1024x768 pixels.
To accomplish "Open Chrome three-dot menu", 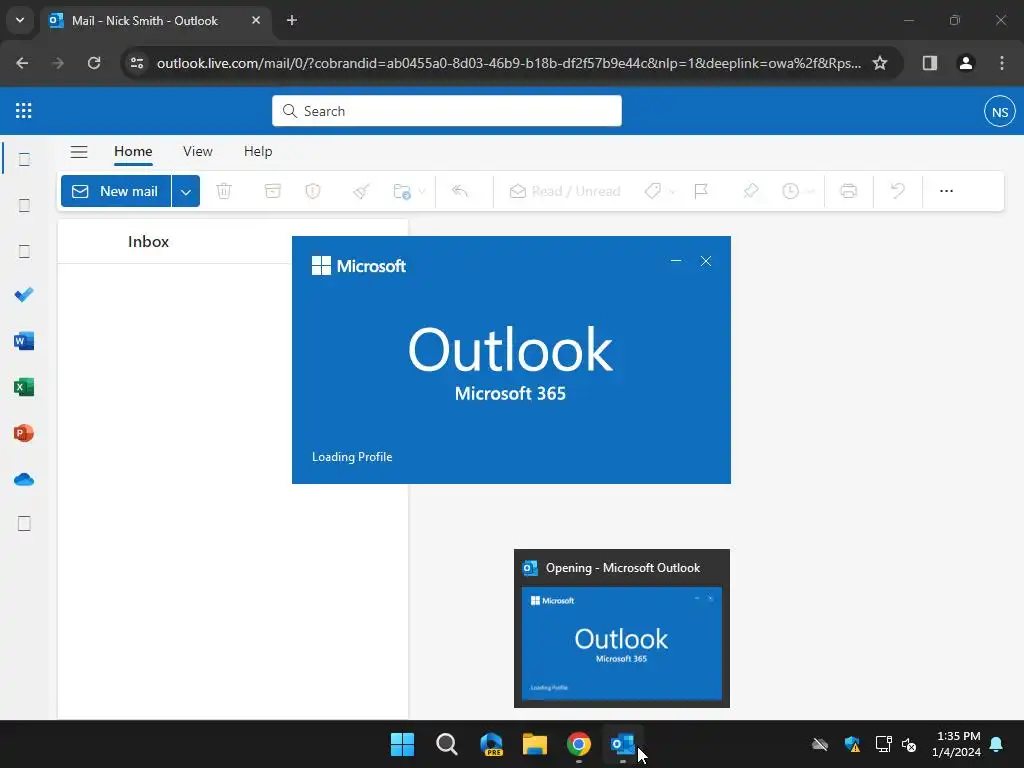I will [1002, 63].
